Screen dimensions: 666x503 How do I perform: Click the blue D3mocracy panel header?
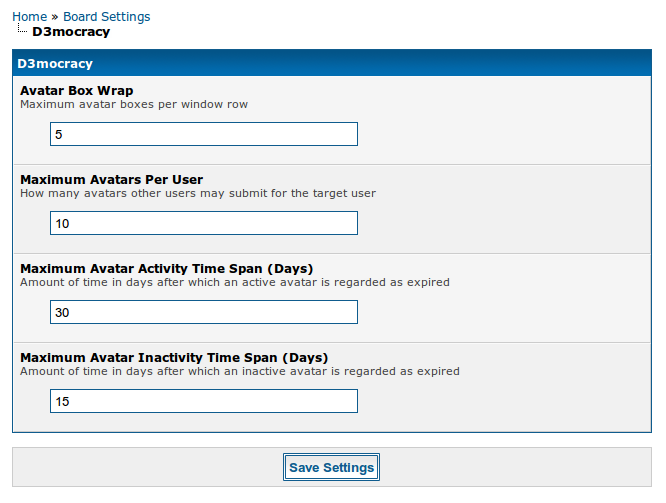[x=331, y=63]
